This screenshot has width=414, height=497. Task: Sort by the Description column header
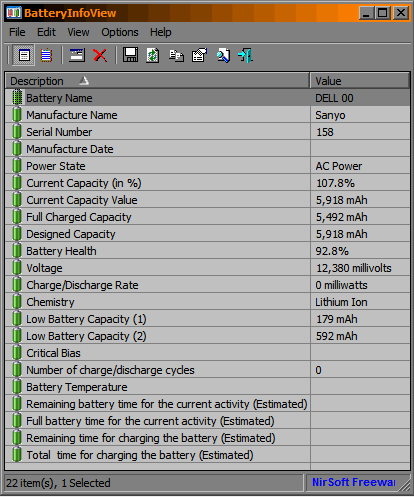pyautogui.click(x=157, y=81)
